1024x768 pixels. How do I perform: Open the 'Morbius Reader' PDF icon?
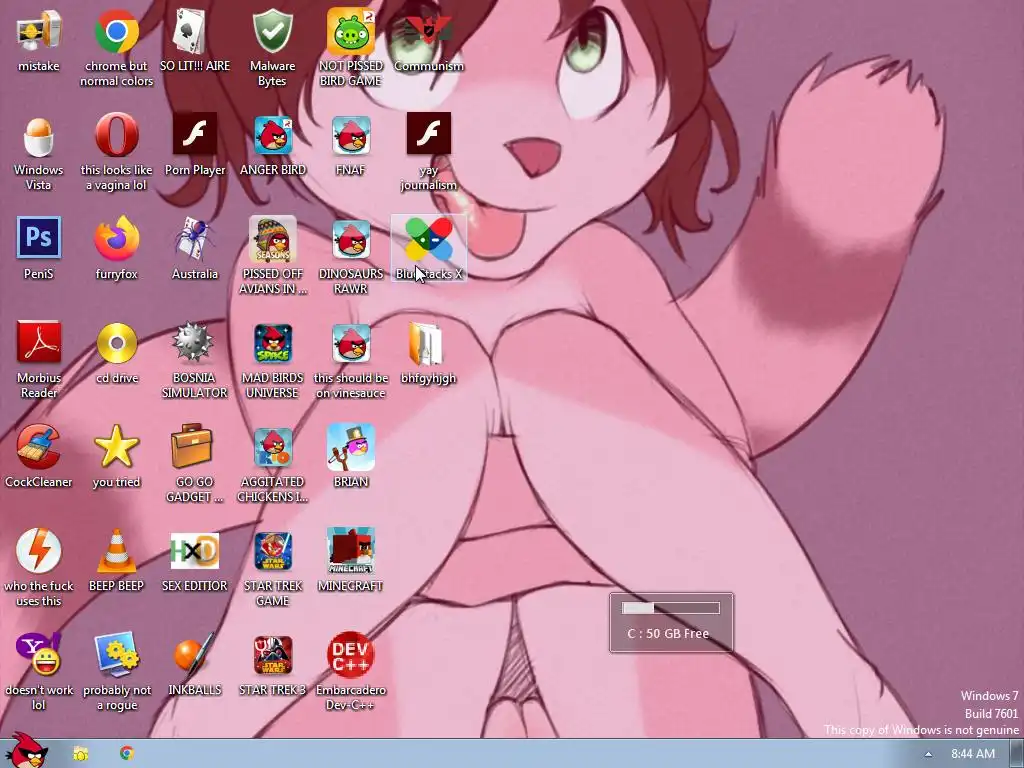point(39,342)
